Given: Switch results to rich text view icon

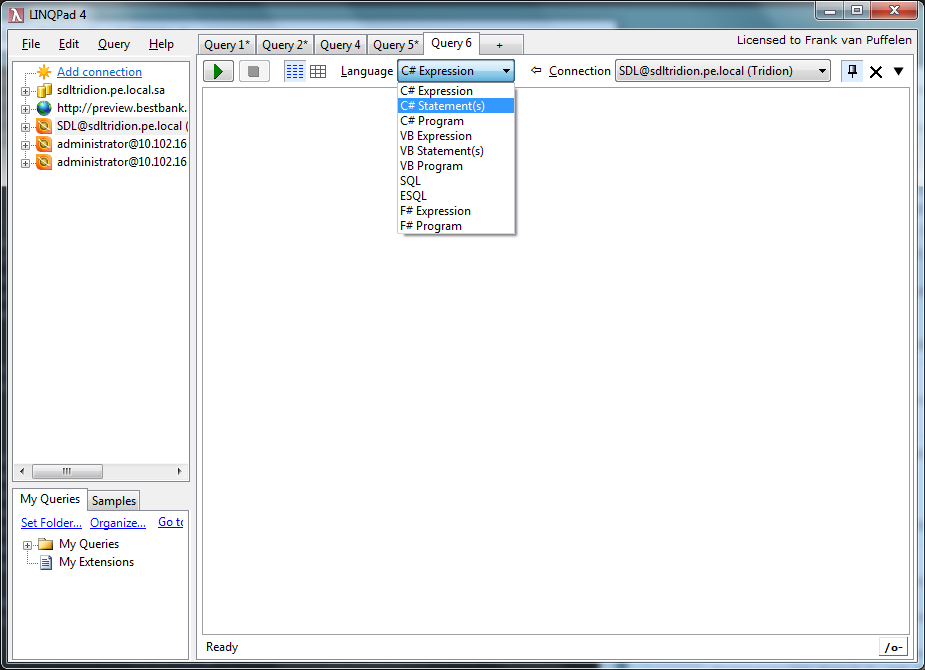Looking at the screenshot, I should (x=294, y=71).
